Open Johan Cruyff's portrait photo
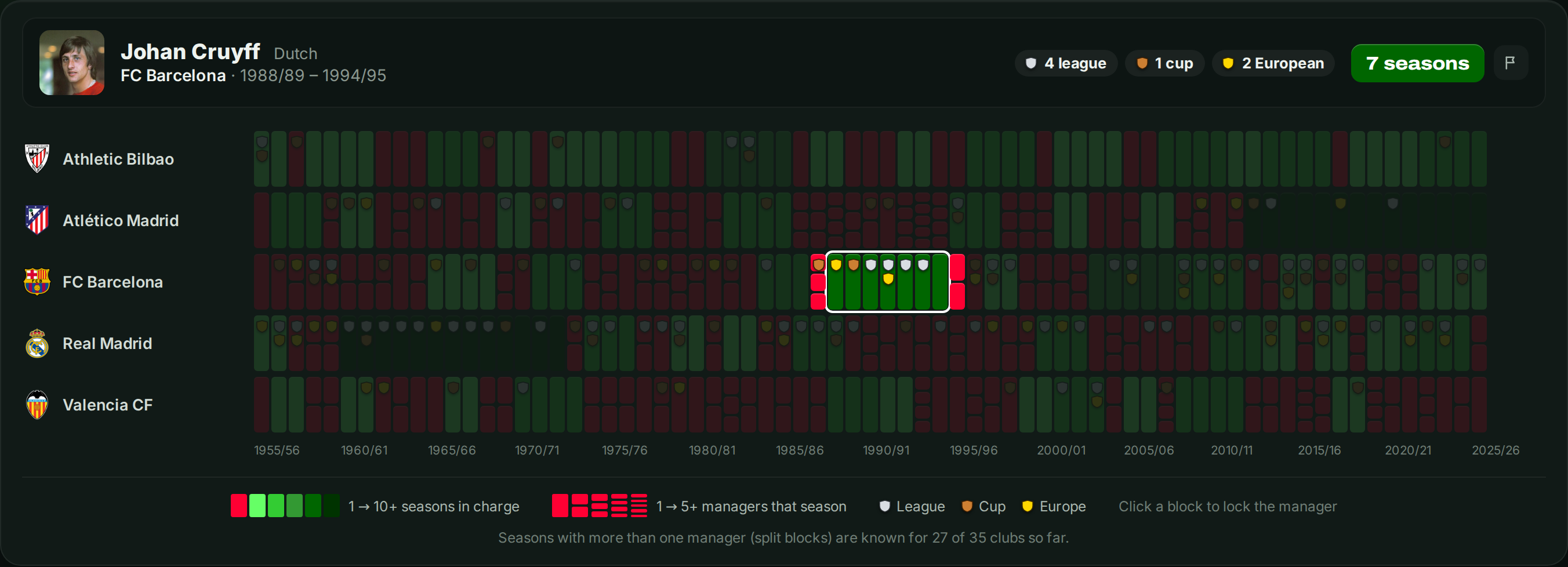This screenshot has width=1568, height=567. pyautogui.click(x=72, y=63)
